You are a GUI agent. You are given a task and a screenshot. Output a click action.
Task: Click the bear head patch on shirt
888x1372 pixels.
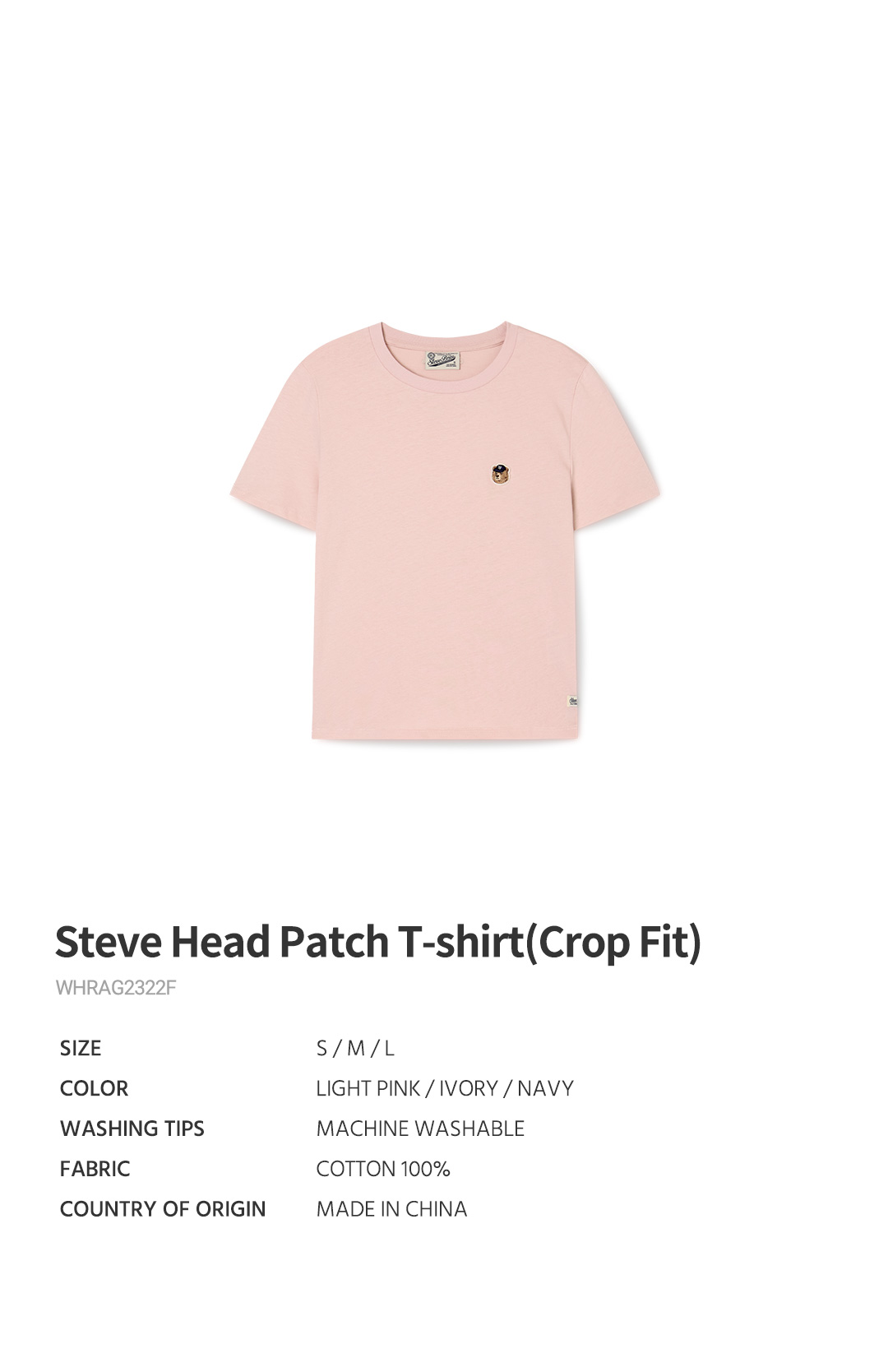click(499, 474)
